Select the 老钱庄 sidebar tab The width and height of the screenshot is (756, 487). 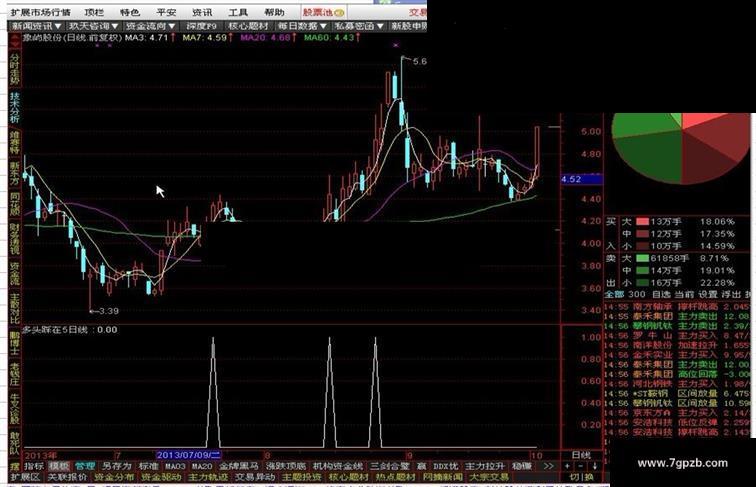point(14,375)
